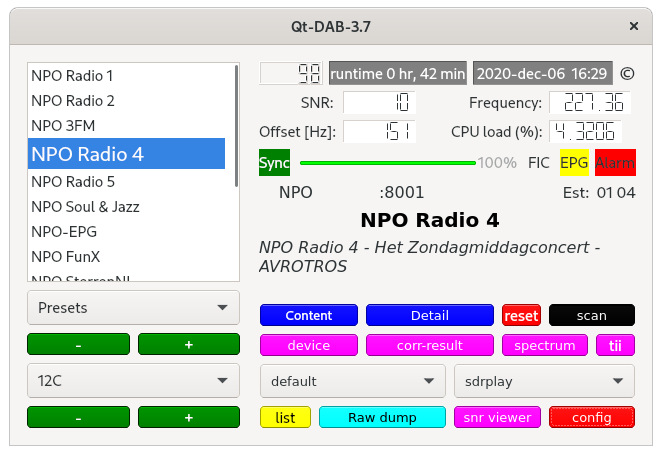Viewport: 662px width, 455px height.
Task: Close the Qt-DAB-3.7 window
Action: (633, 26)
